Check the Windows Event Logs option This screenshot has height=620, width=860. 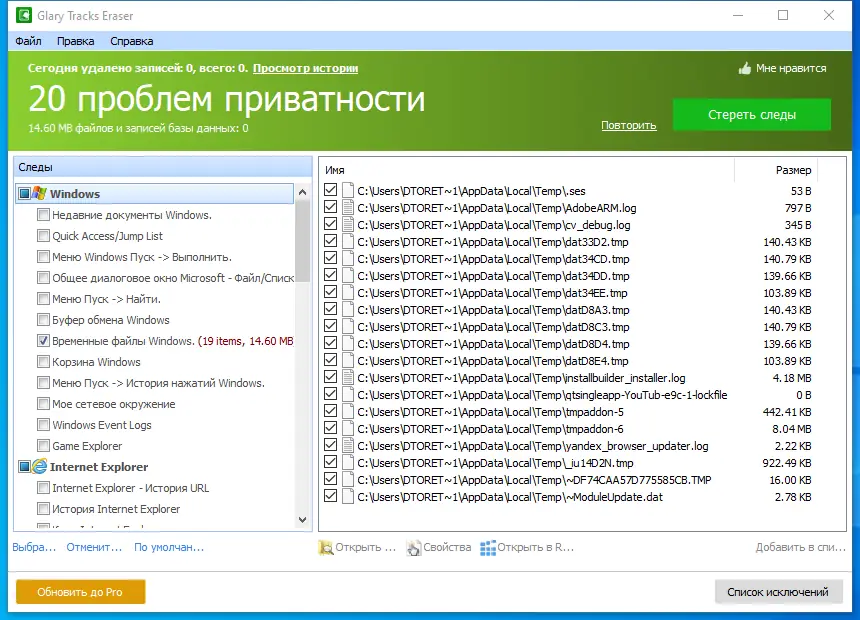pos(43,425)
